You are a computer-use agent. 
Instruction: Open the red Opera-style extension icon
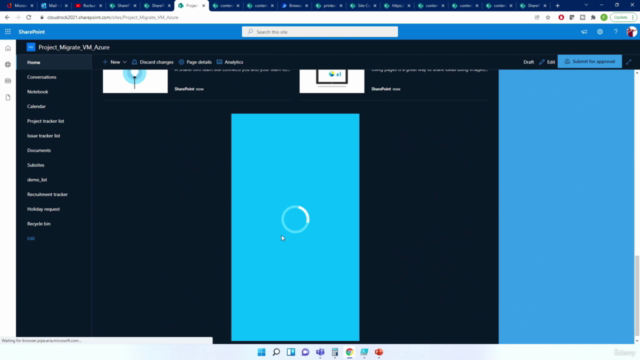pyautogui.click(x=561, y=18)
